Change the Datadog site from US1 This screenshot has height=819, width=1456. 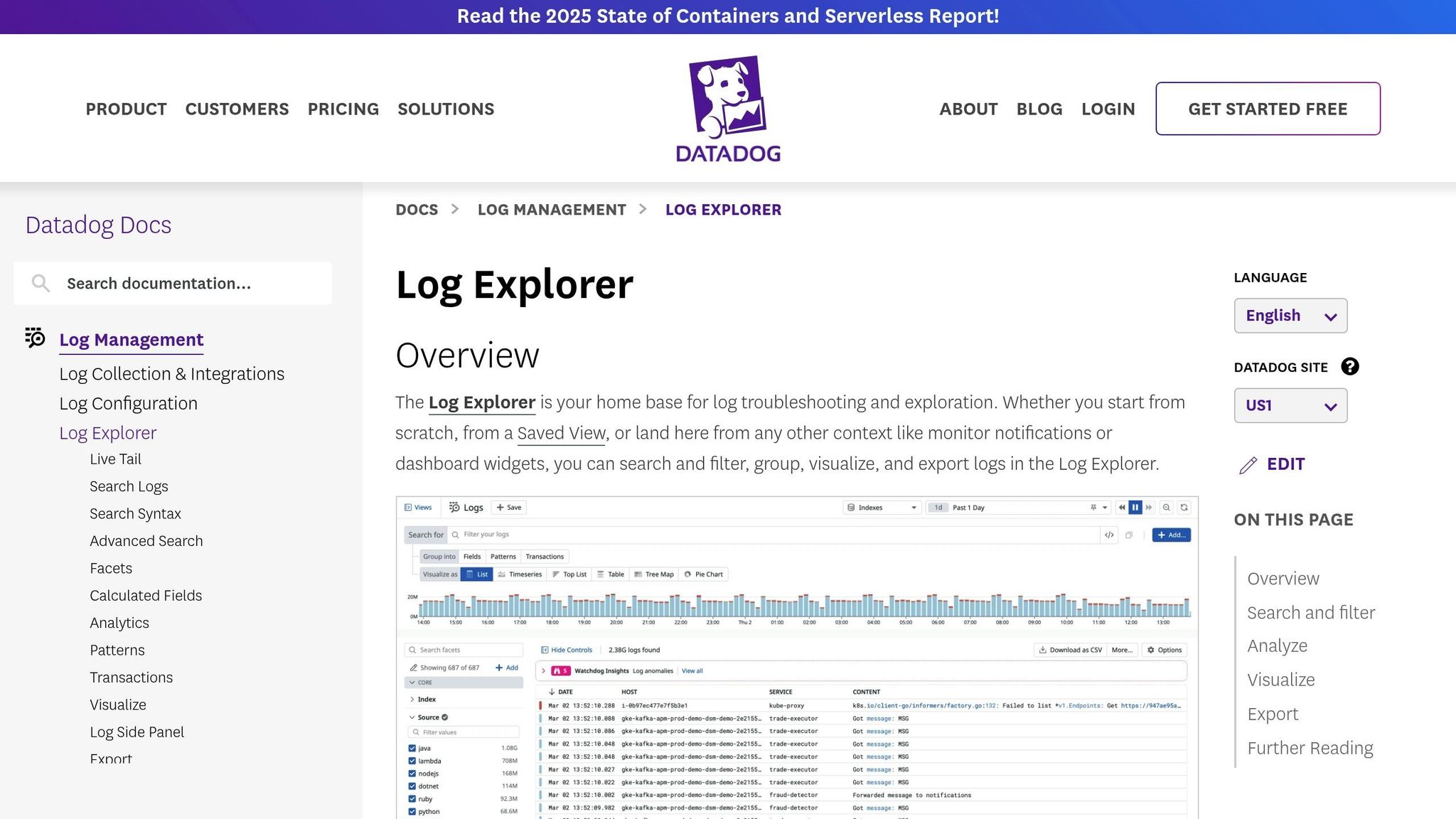coord(1290,405)
